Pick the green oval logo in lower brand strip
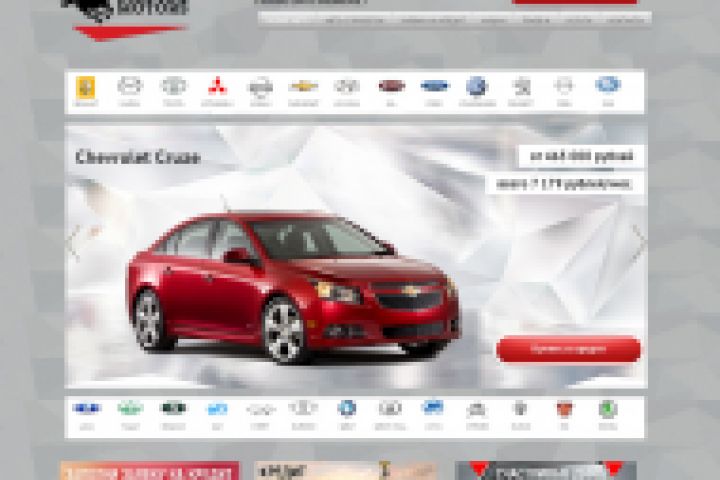This screenshot has width=720, height=480. [x=130, y=408]
